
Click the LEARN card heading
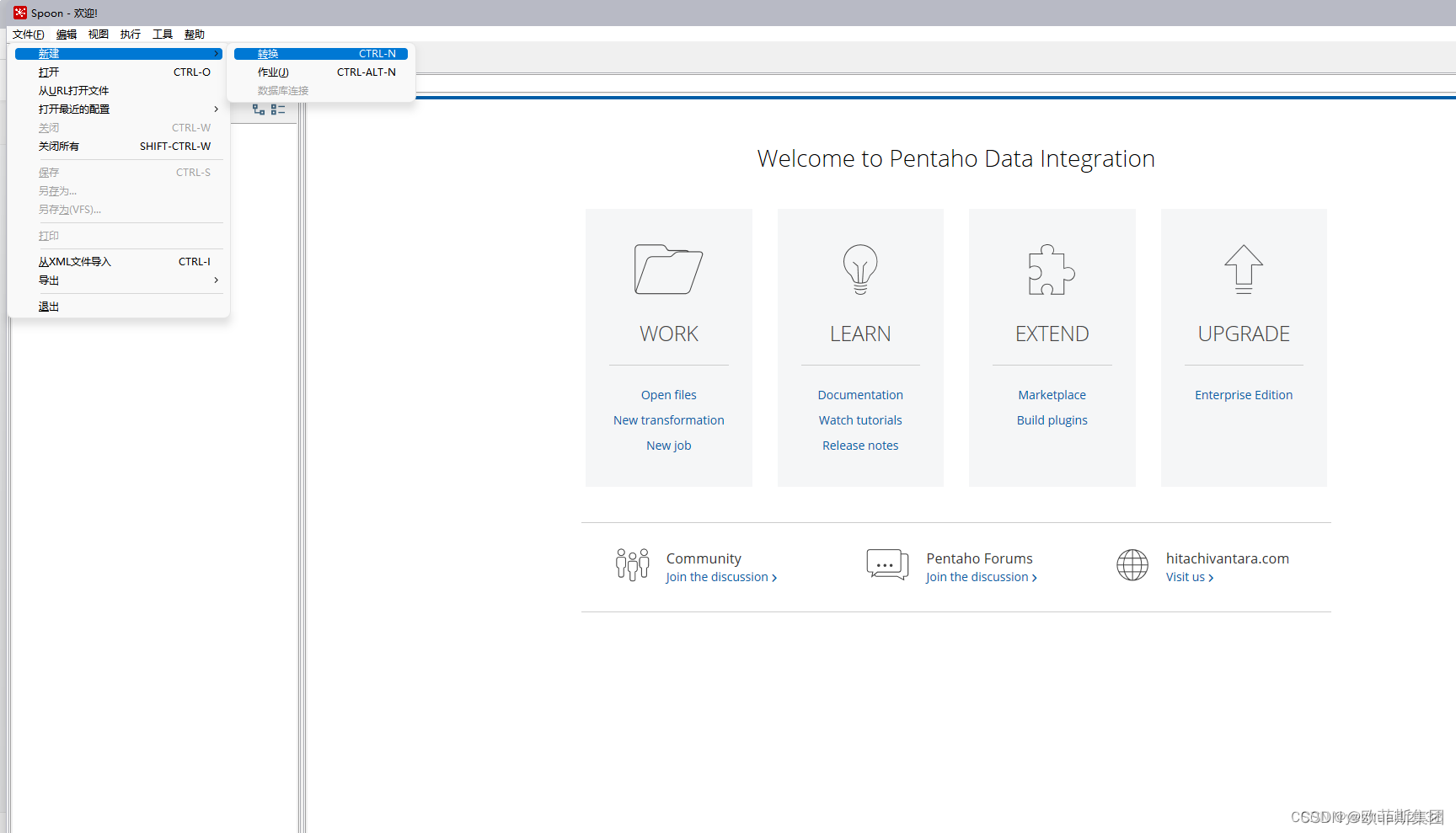pos(860,334)
